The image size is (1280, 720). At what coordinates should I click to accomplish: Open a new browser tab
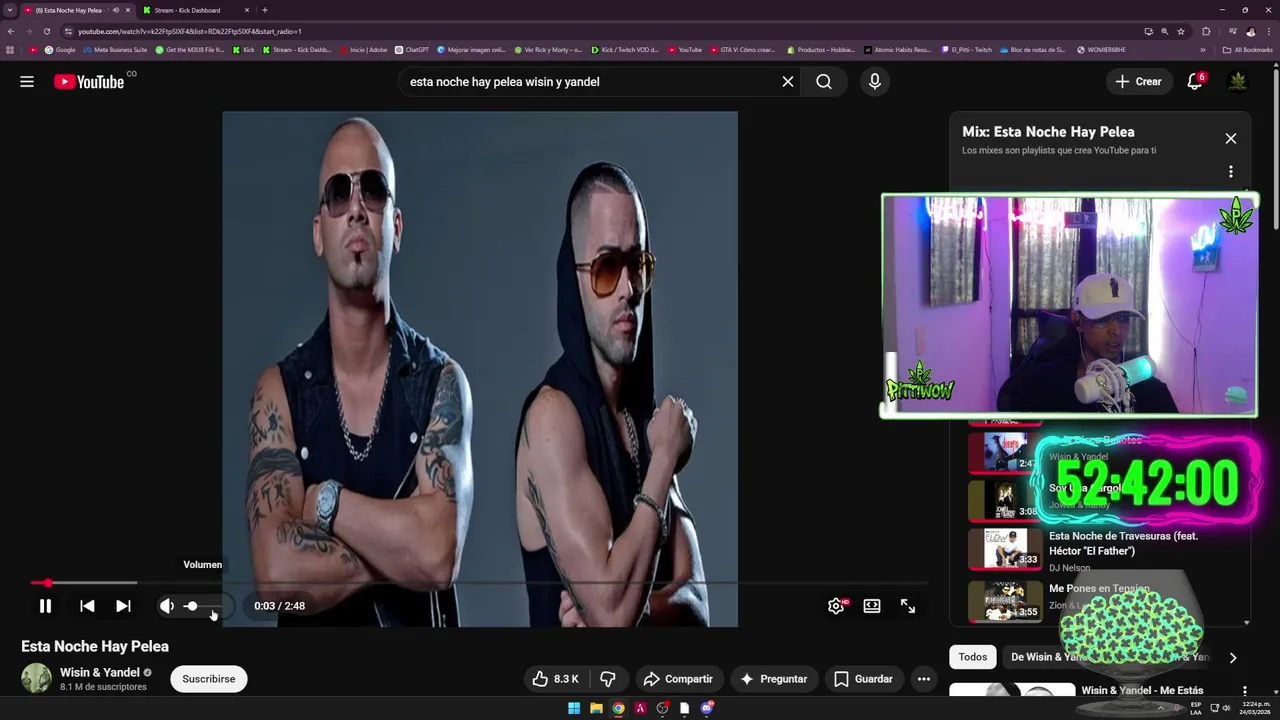click(264, 10)
